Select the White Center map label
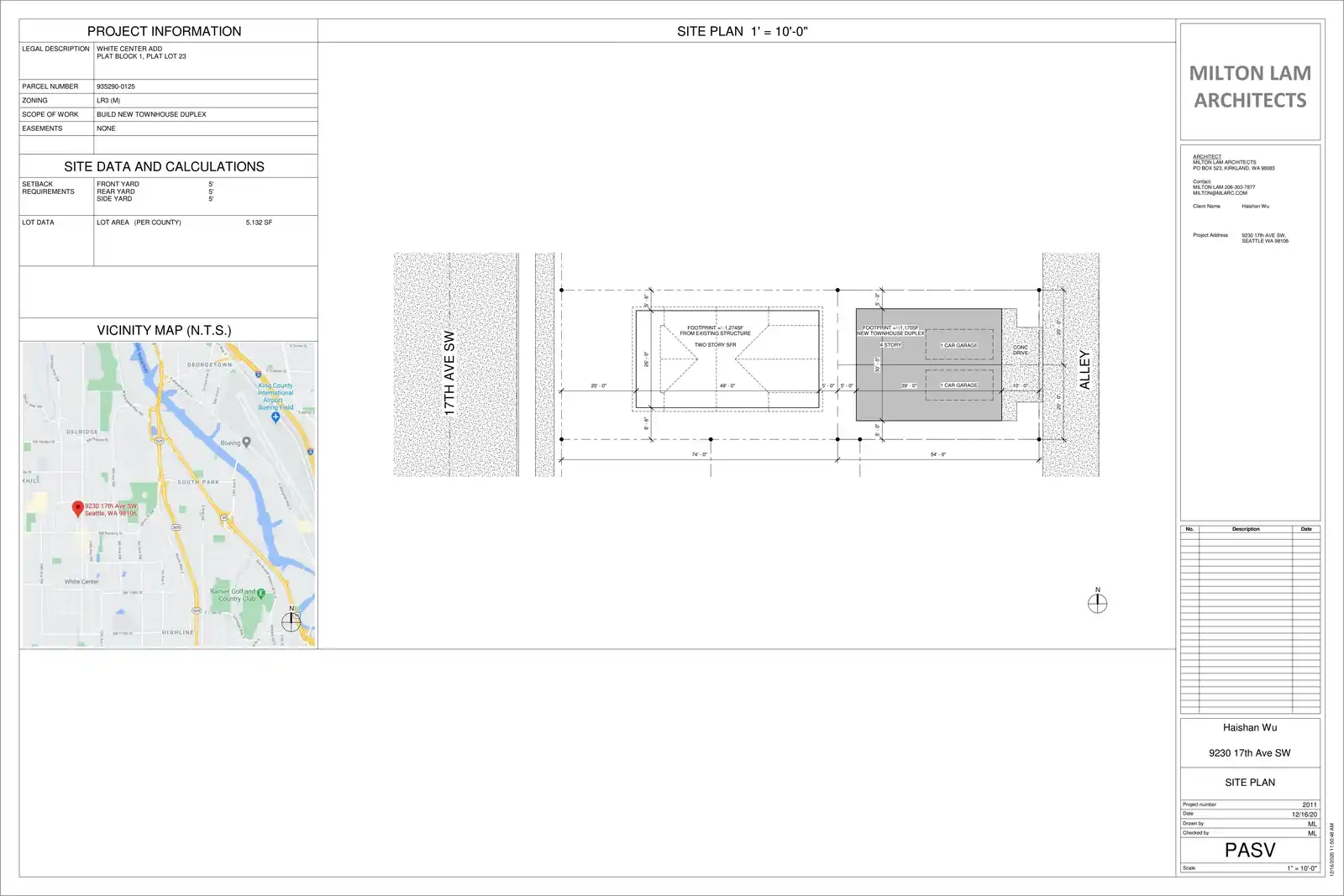1344x896 pixels. coord(81,581)
